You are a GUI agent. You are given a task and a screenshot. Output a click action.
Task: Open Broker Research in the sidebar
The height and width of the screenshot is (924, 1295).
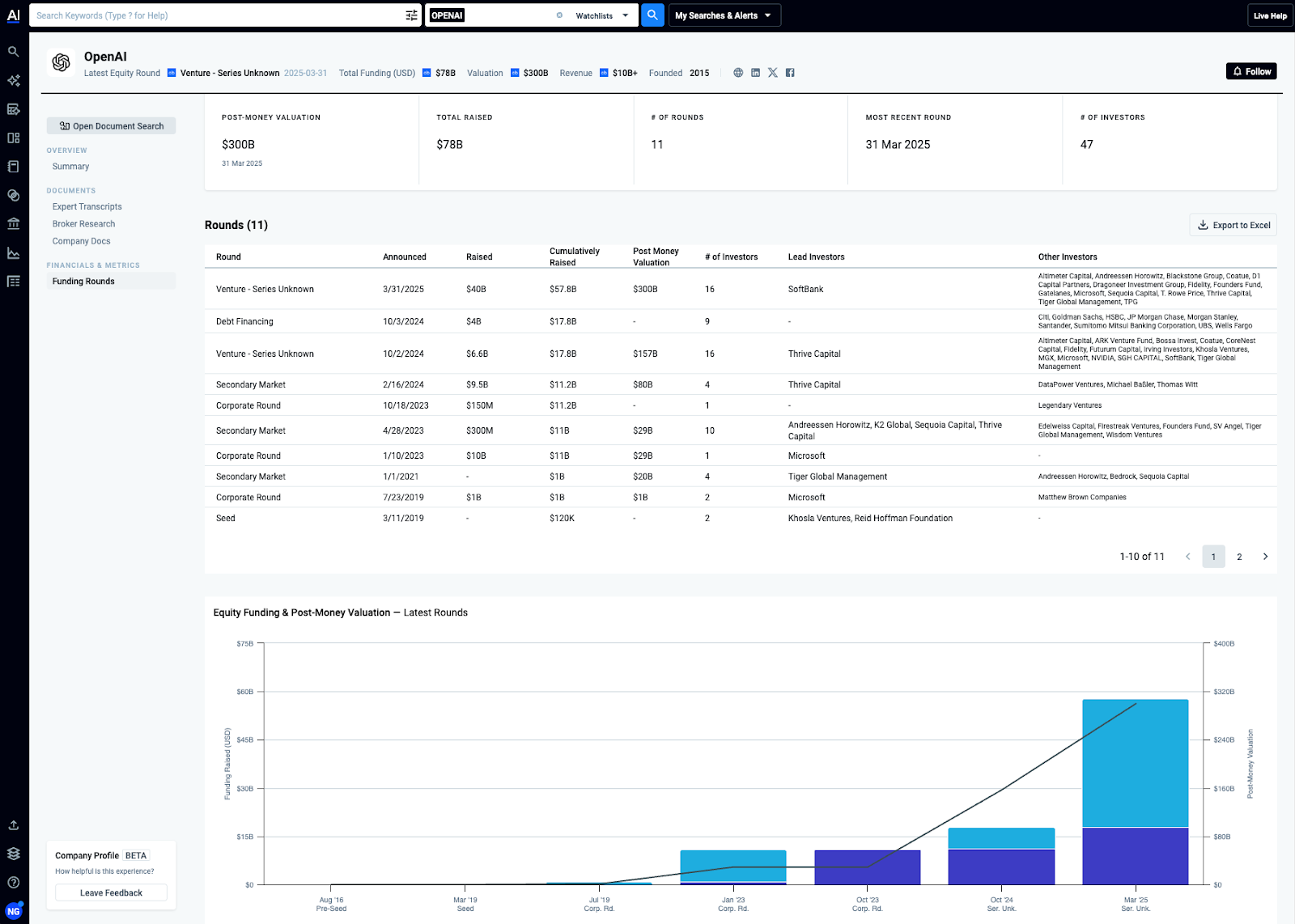coord(84,224)
